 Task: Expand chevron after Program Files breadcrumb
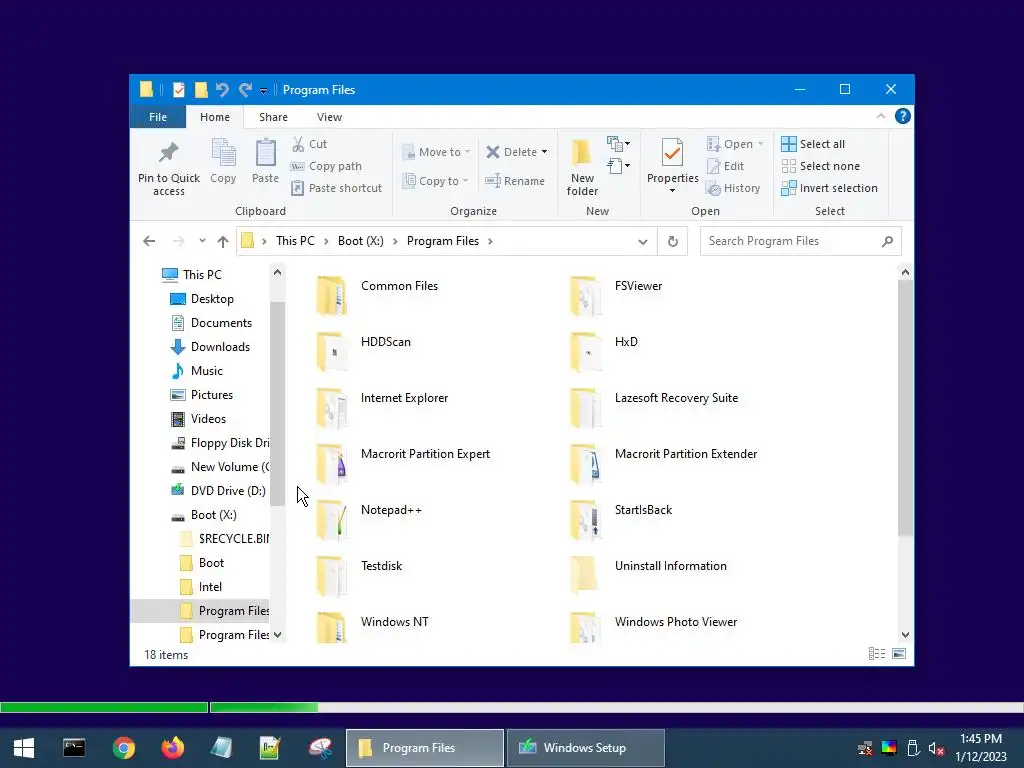[x=490, y=242]
